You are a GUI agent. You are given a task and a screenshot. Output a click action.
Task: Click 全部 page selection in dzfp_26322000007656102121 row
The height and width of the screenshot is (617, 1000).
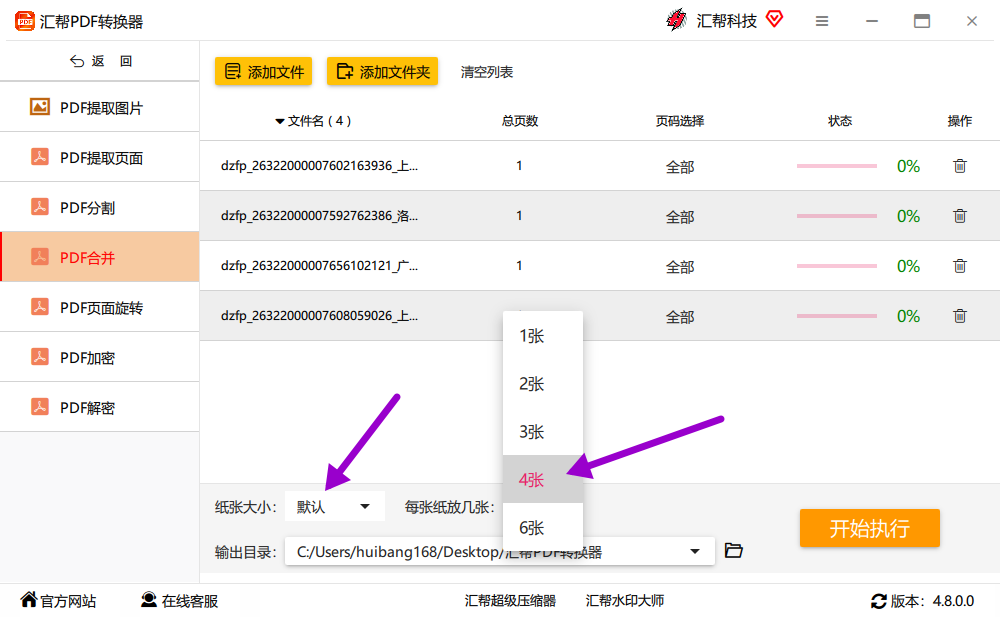(680, 267)
